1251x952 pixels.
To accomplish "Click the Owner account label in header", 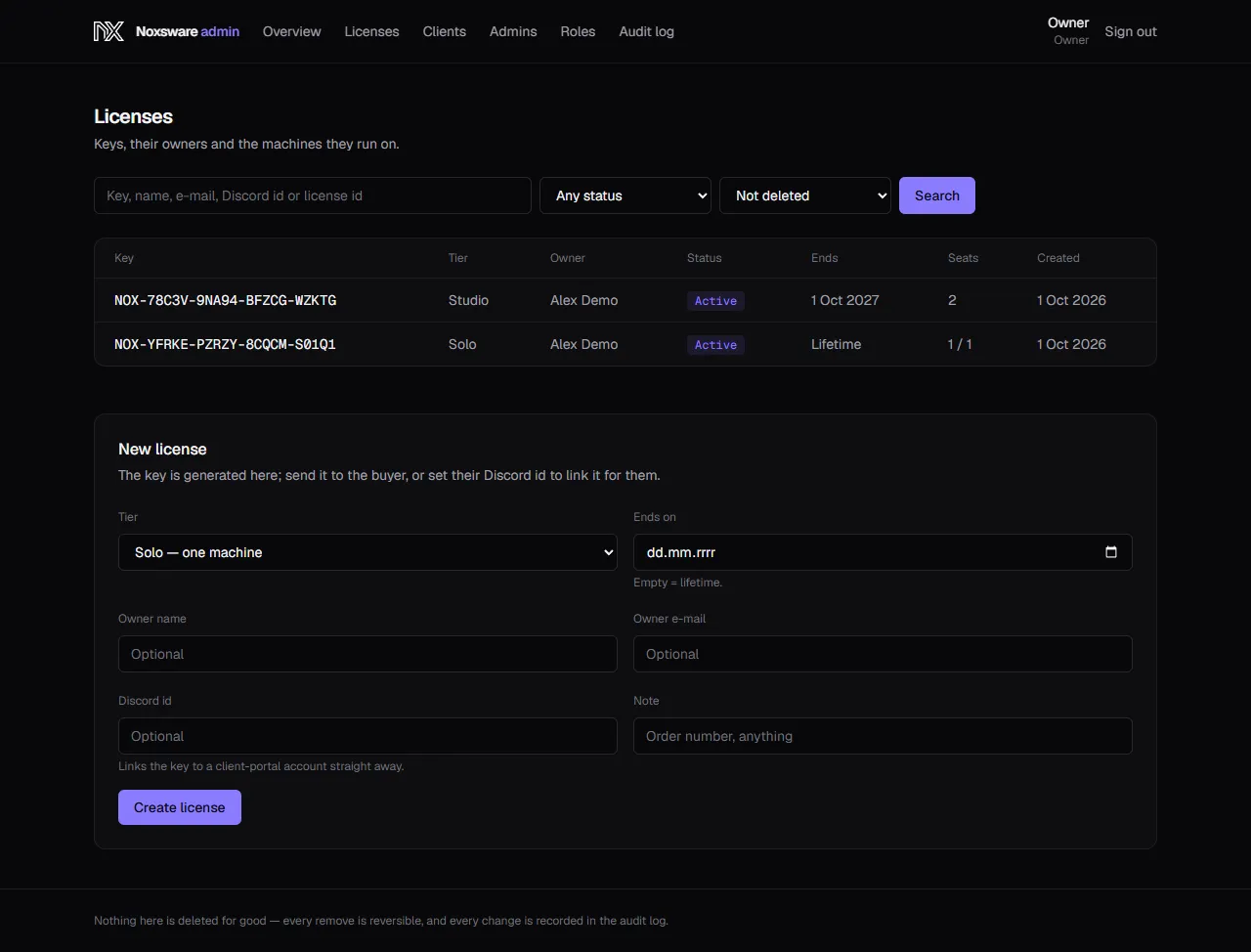I will click(1068, 30).
